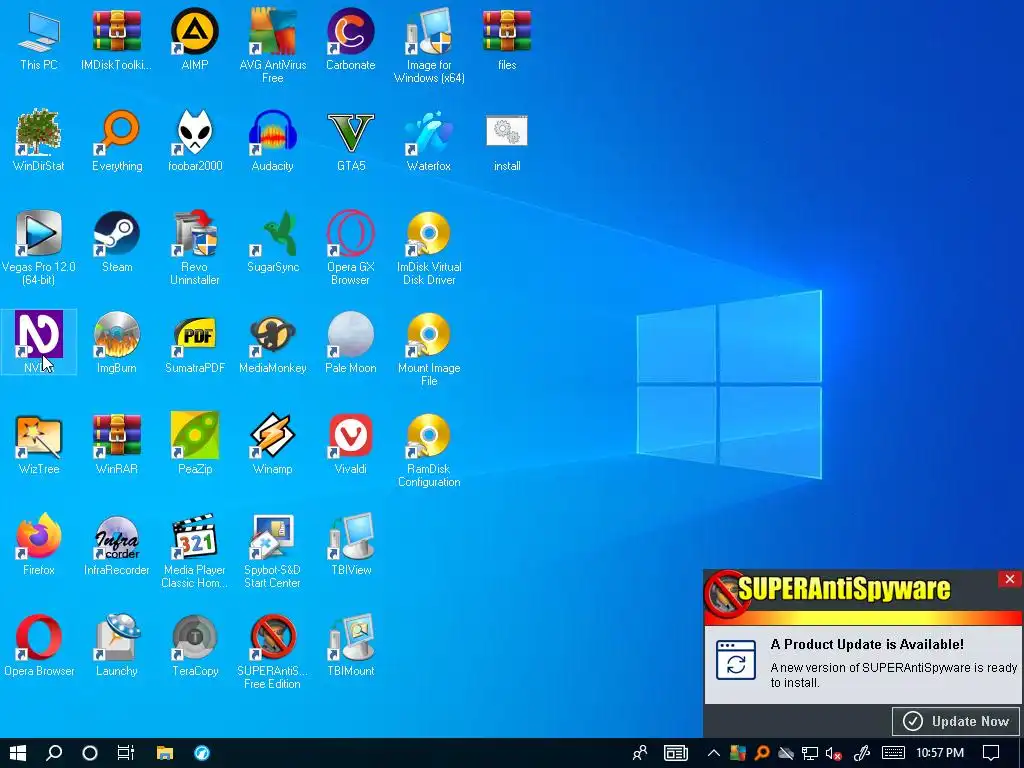Viewport: 1024px width, 768px height.
Task: Launch Everything search shortcut
Action: [117, 141]
